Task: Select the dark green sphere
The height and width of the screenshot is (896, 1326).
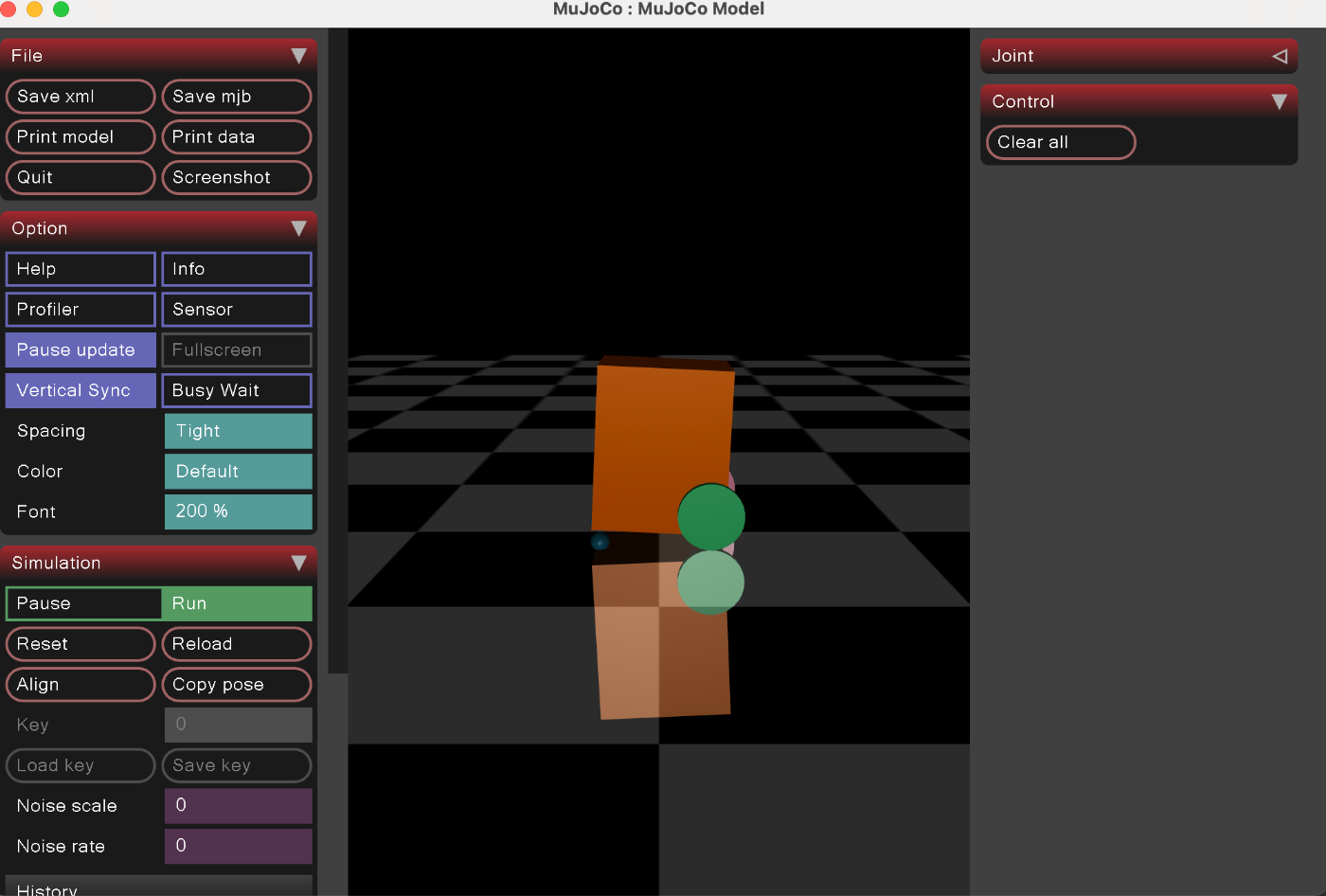Action: click(x=711, y=516)
